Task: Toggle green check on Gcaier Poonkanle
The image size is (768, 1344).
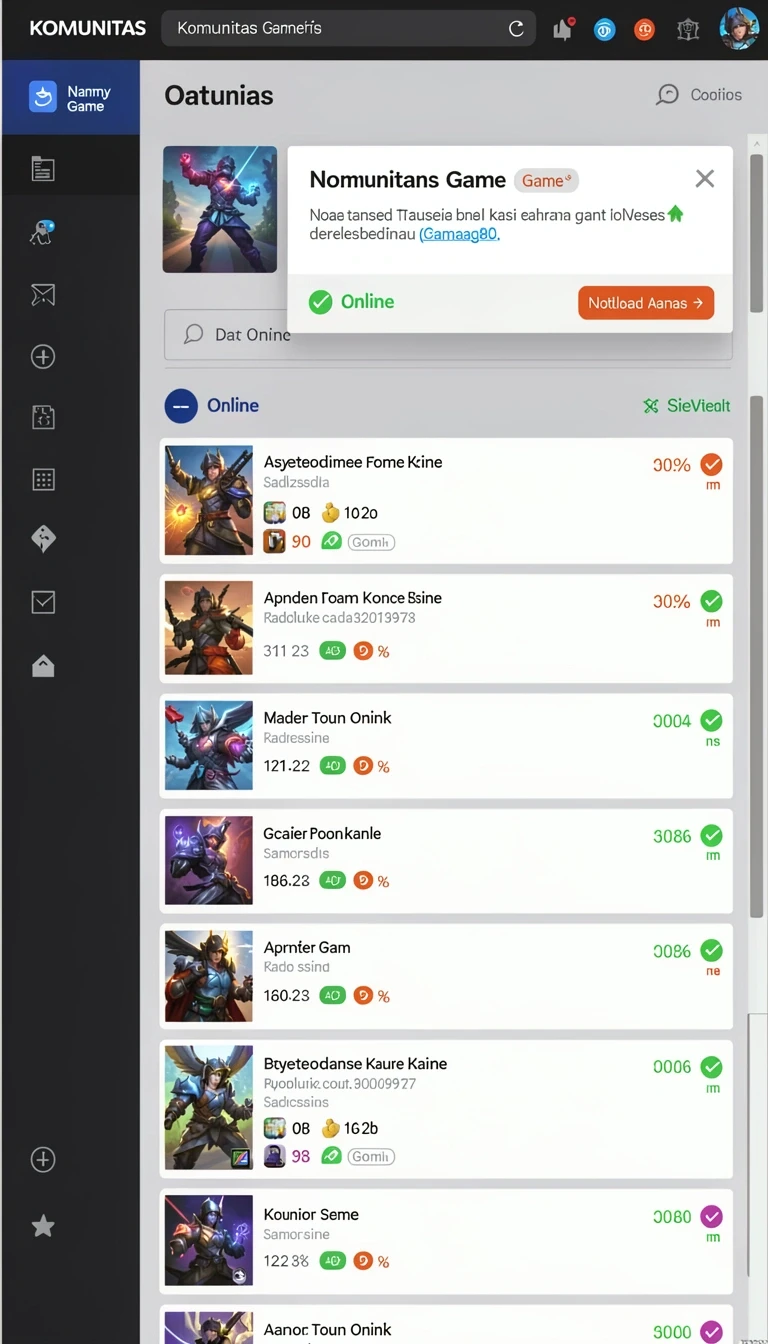Action: [712, 835]
